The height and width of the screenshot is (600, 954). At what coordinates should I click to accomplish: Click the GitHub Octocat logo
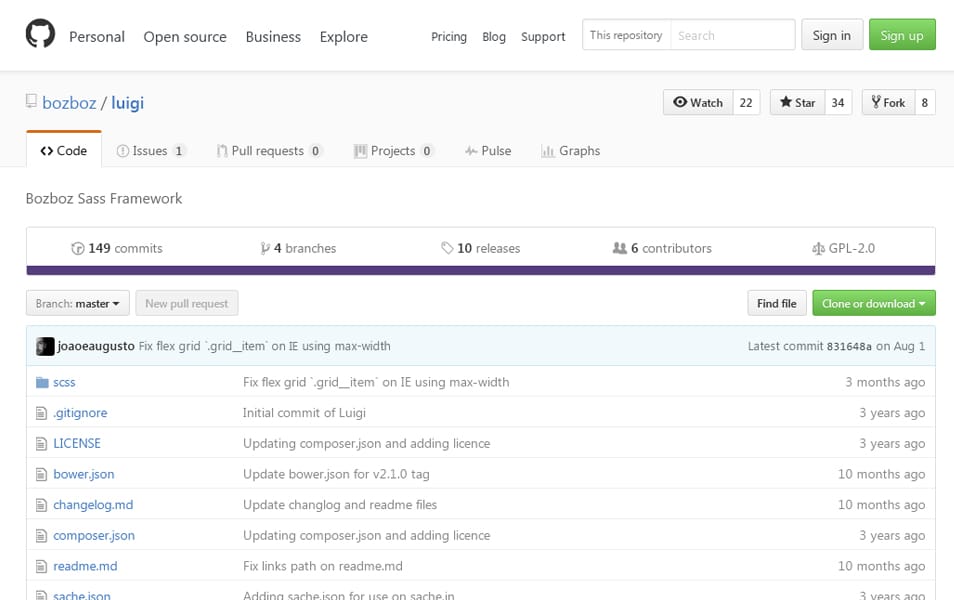tap(40, 35)
